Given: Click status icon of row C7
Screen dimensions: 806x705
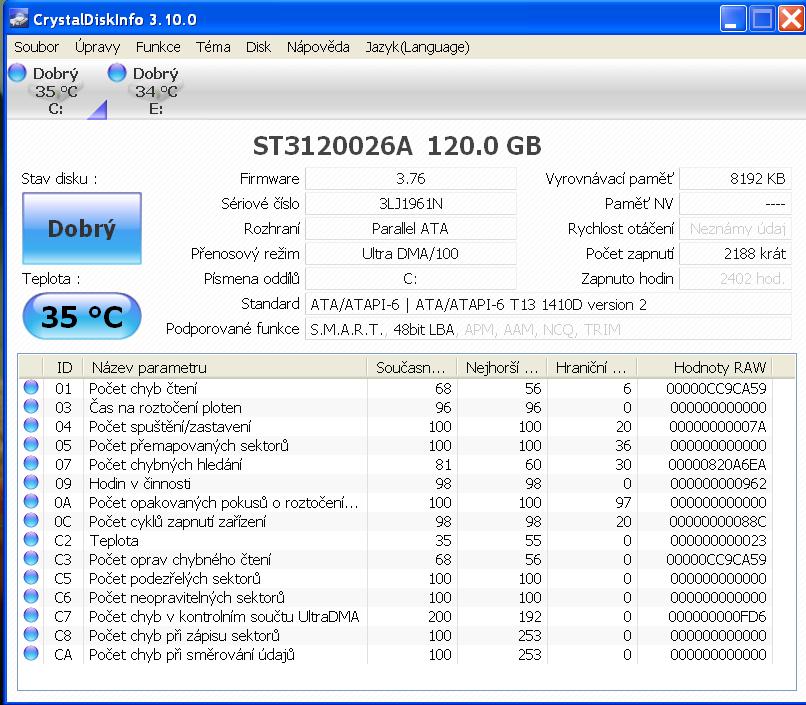Looking at the screenshot, I should tap(31, 616).
